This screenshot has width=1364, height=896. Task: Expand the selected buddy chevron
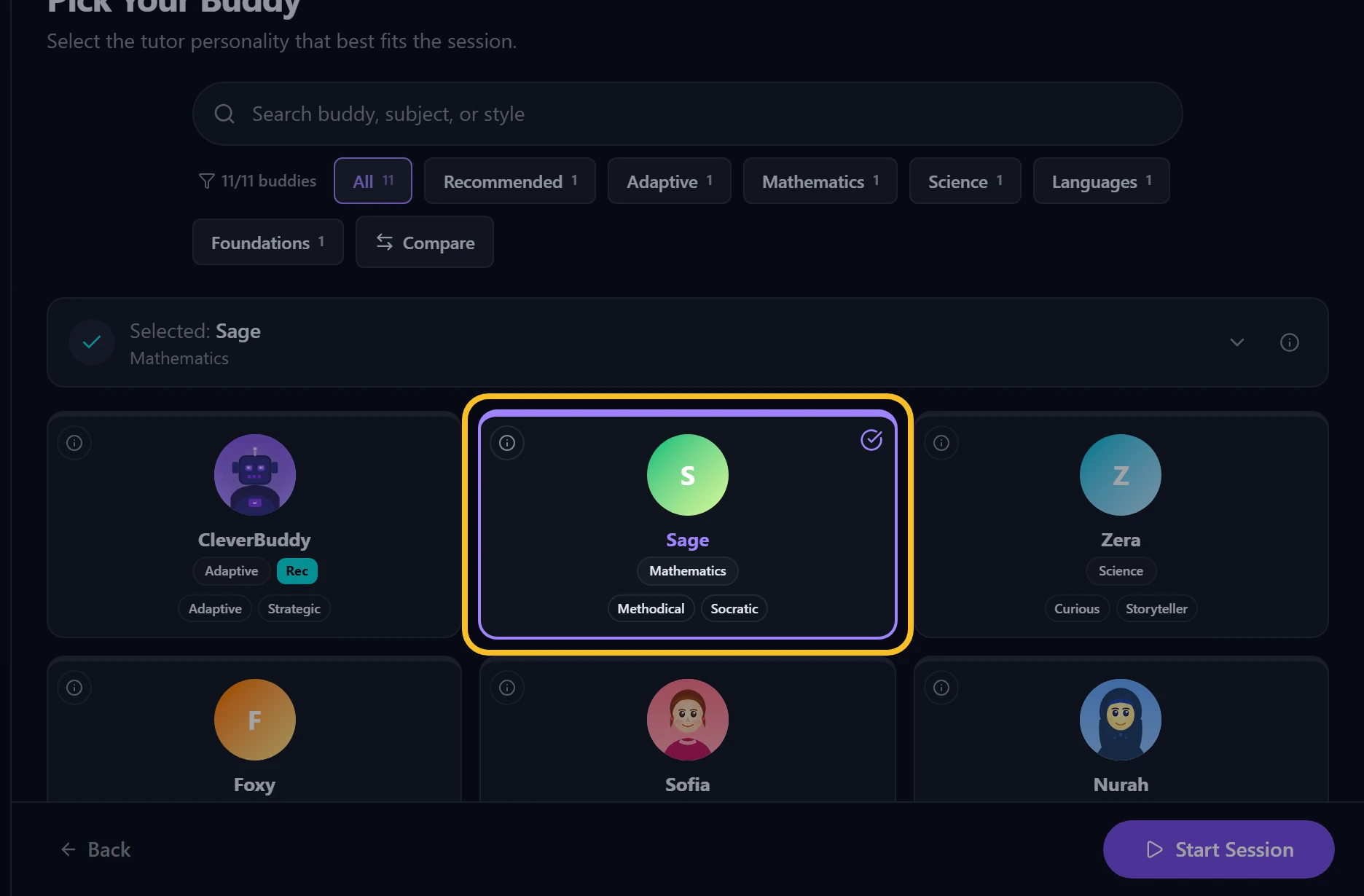(x=1237, y=342)
